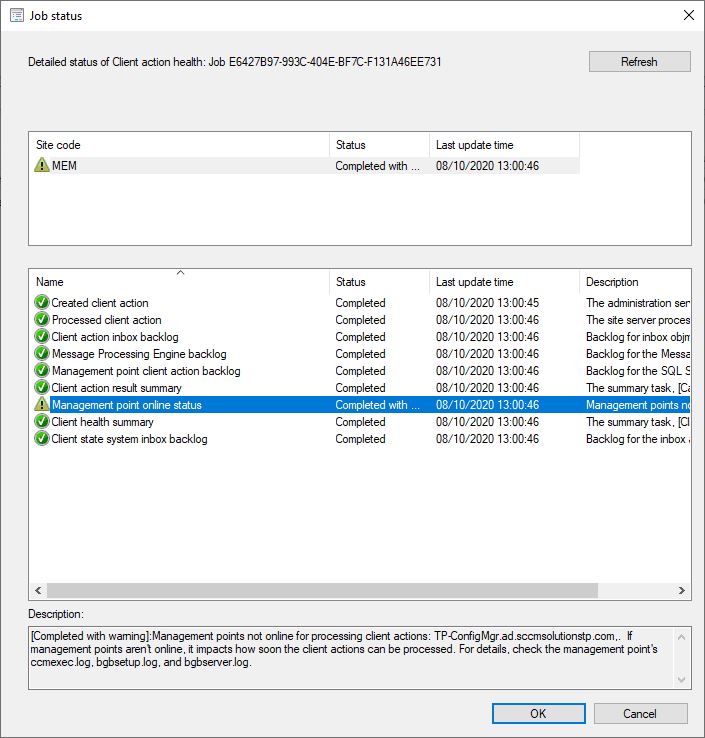
Task: Click the warning icon for Management point online status
Action: (x=41, y=405)
